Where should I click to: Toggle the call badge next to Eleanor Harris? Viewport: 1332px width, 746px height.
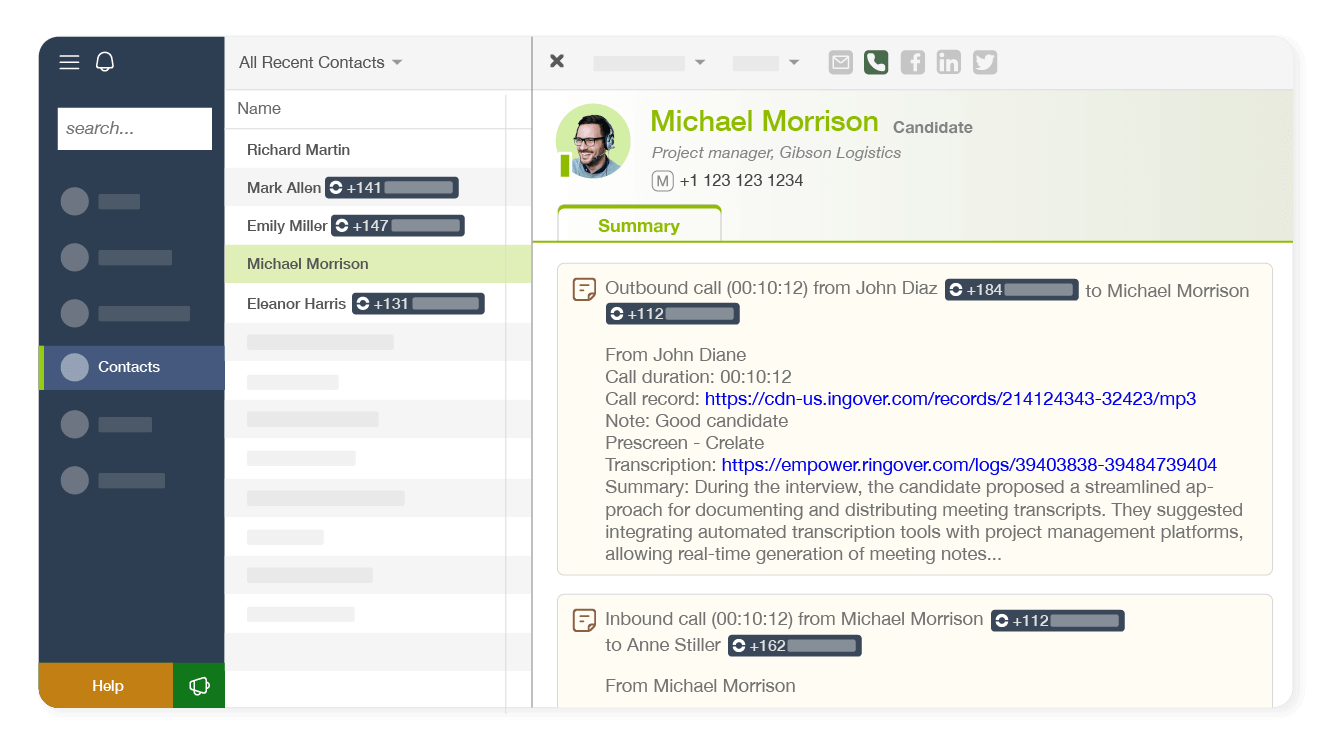point(418,303)
